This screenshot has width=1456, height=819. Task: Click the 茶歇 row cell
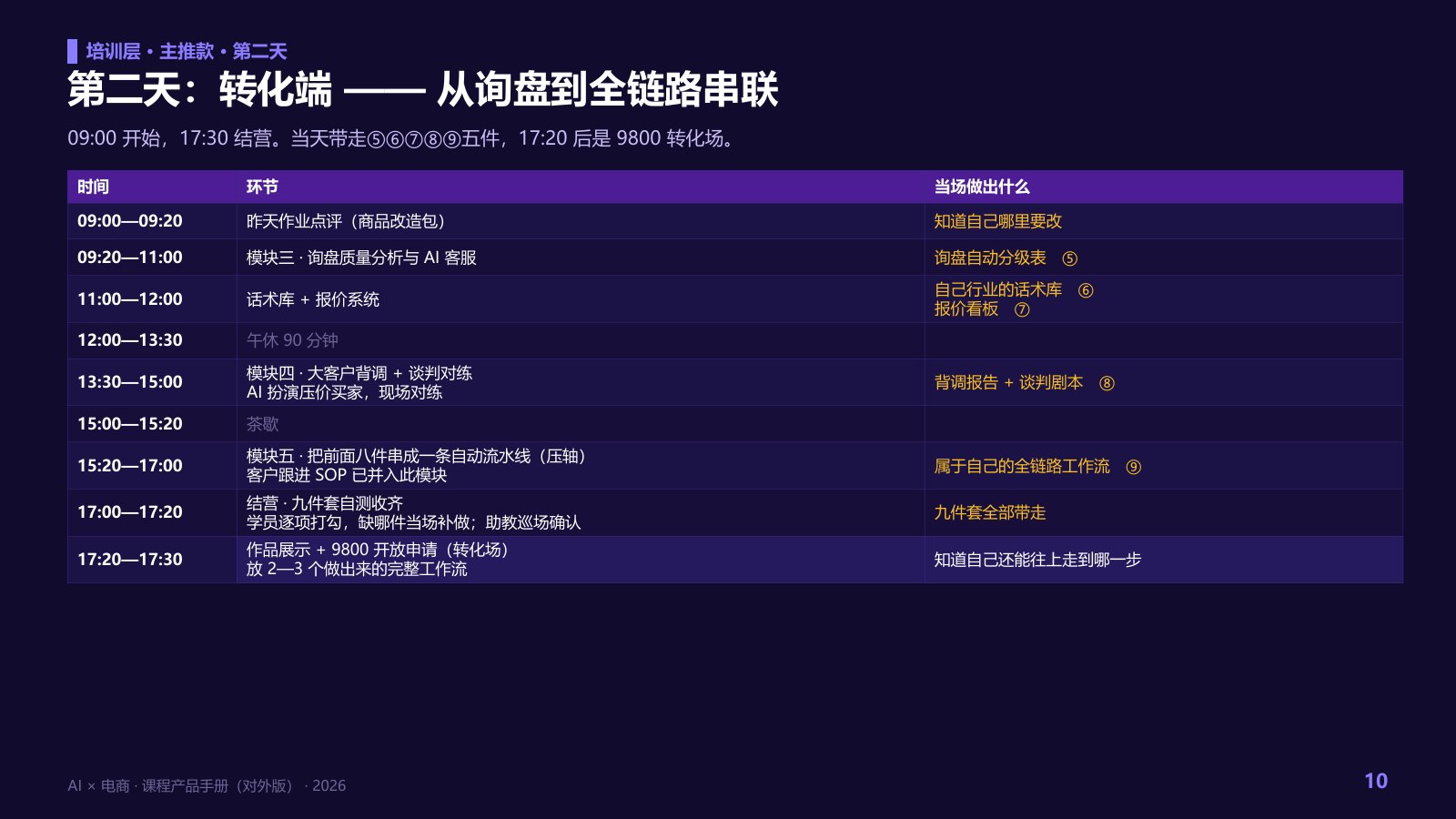(581, 424)
